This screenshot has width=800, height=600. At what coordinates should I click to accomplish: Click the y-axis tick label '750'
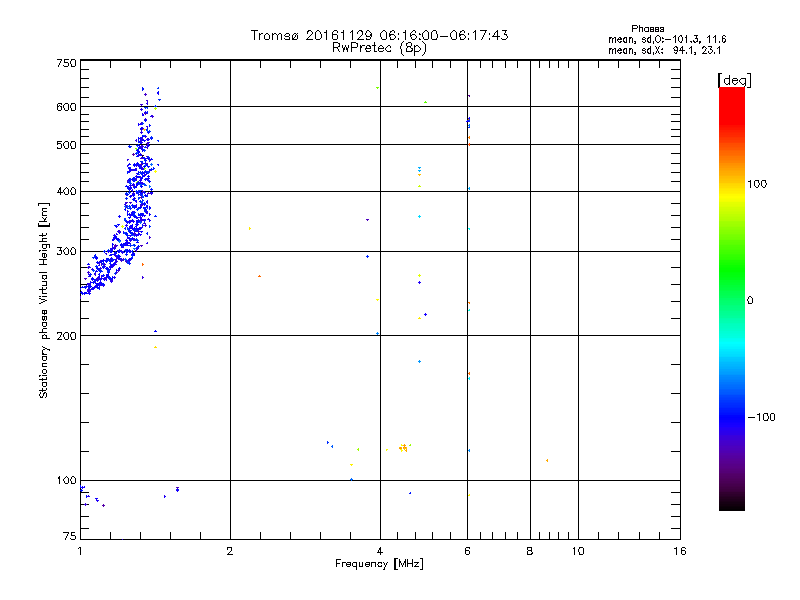pos(66,63)
